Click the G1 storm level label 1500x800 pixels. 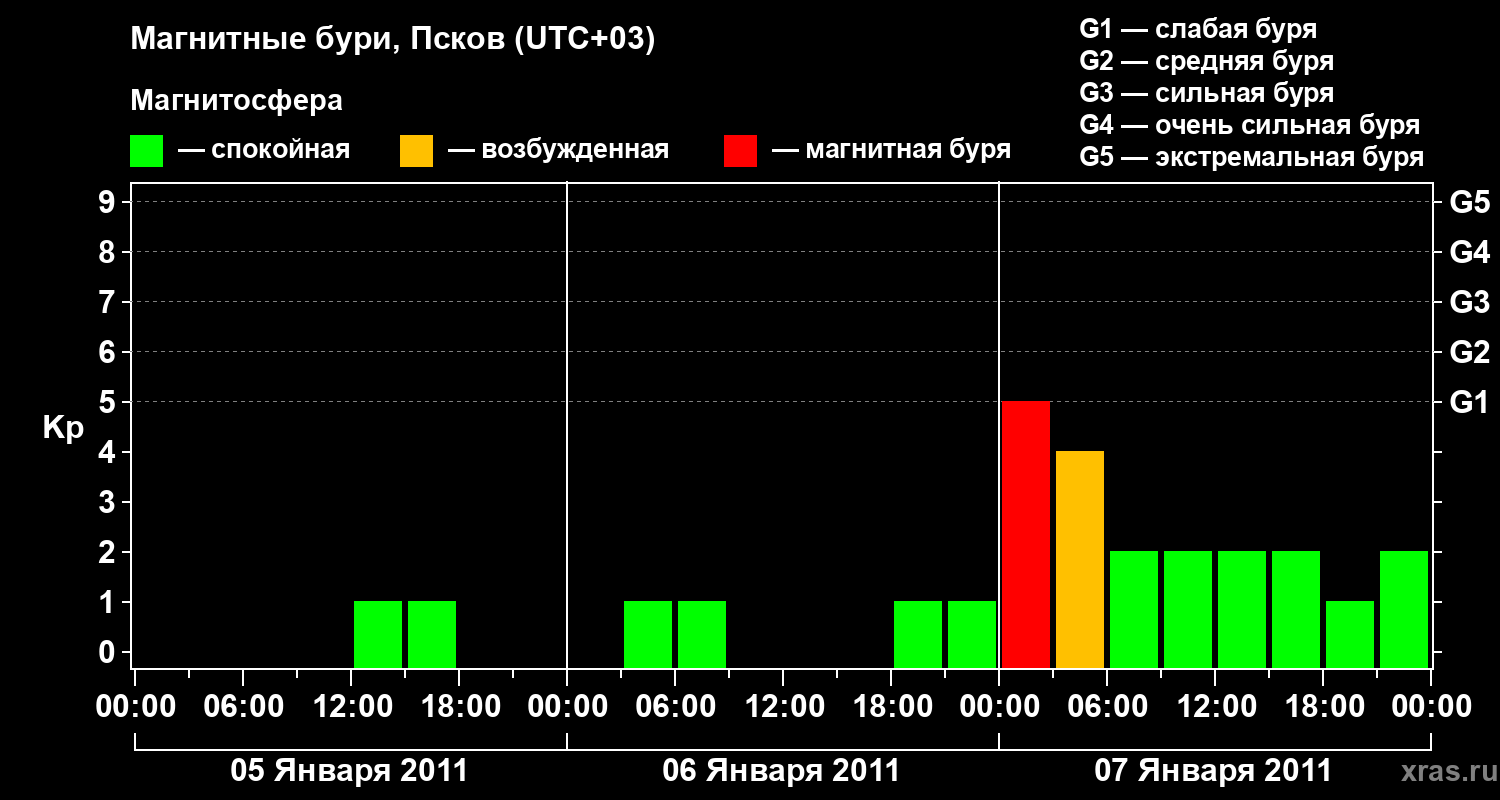1469,402
